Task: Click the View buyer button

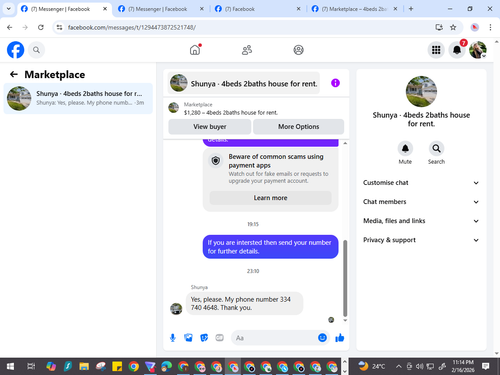Action: (x=210, y=127)
